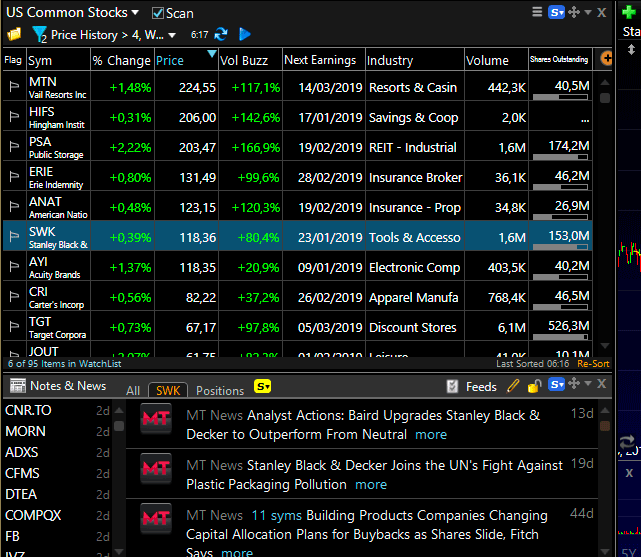Toggle the flag for SWK row
Image resolution: width=641 pixels, height=557 pixels.
(x=14, y=236)
